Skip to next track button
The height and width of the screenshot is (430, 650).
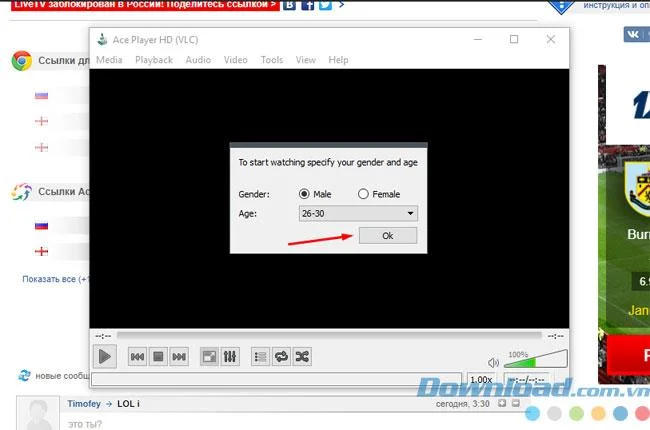tap(179, 357)
